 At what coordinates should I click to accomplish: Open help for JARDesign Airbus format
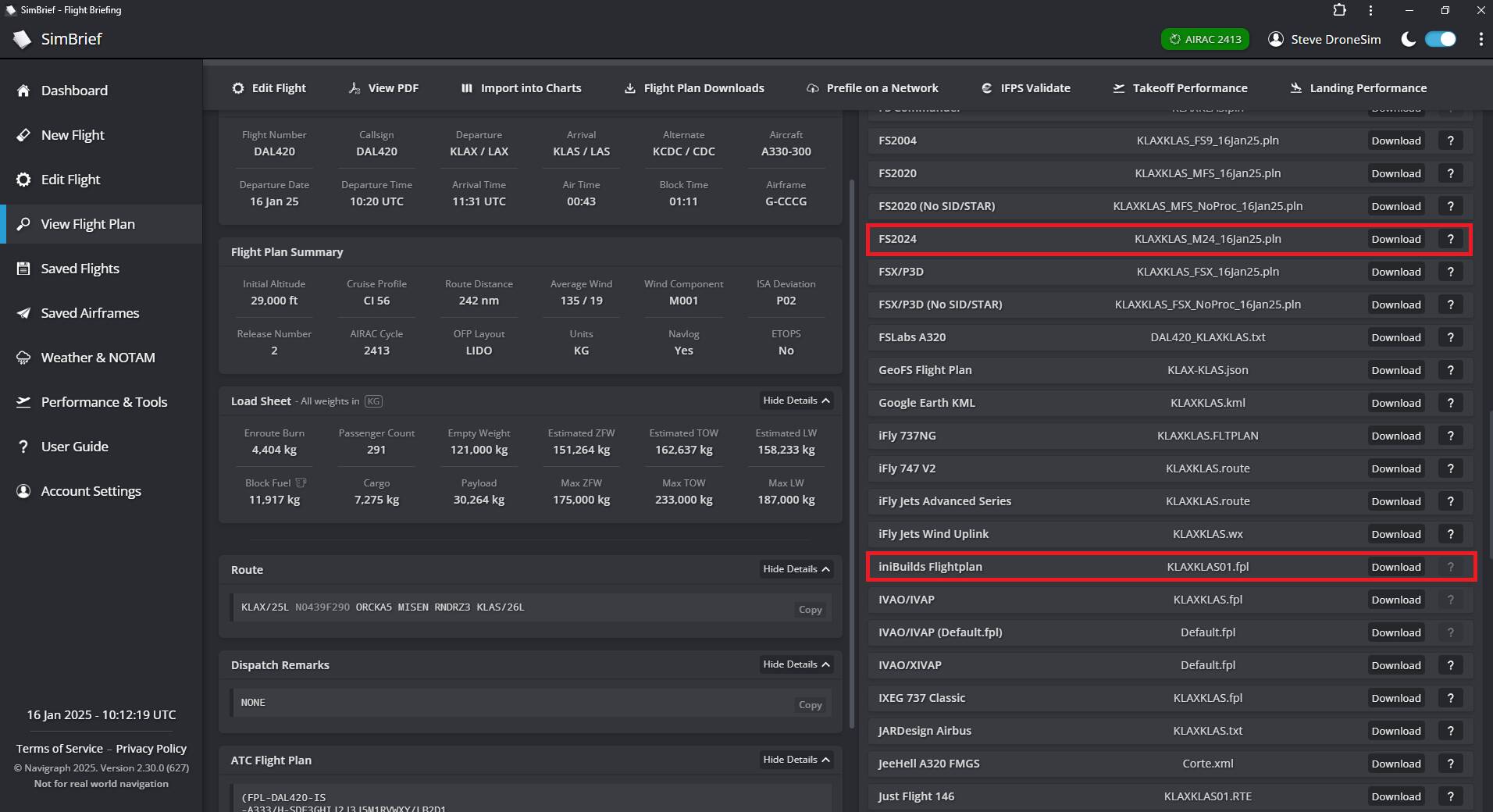tap(1450, 731)
